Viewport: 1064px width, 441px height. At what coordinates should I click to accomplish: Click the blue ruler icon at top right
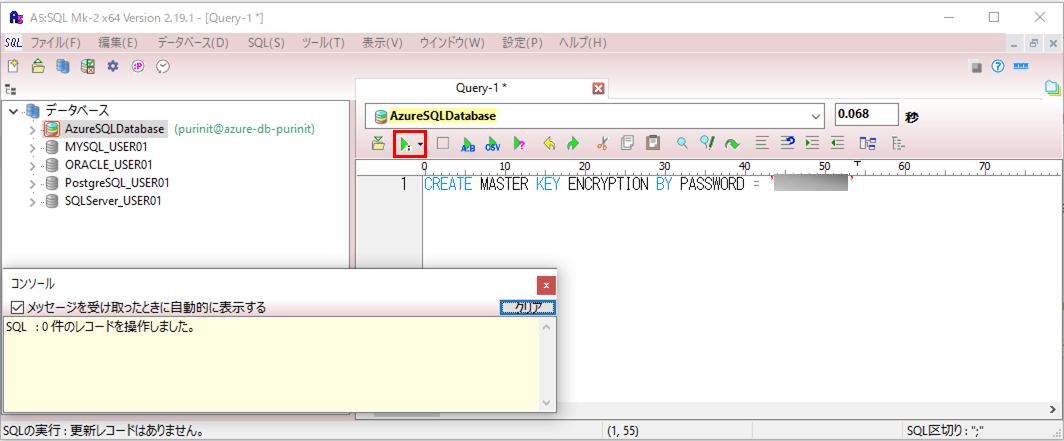click(1021, 66)
